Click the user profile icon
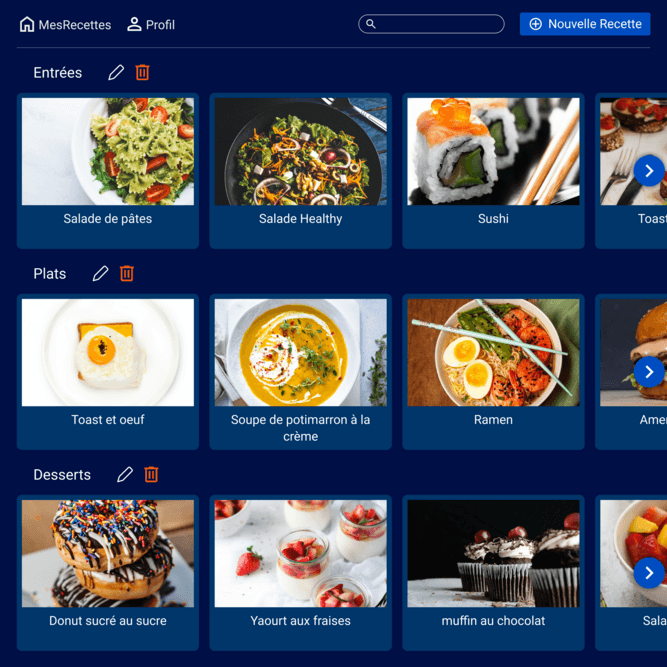 point(134,24)
